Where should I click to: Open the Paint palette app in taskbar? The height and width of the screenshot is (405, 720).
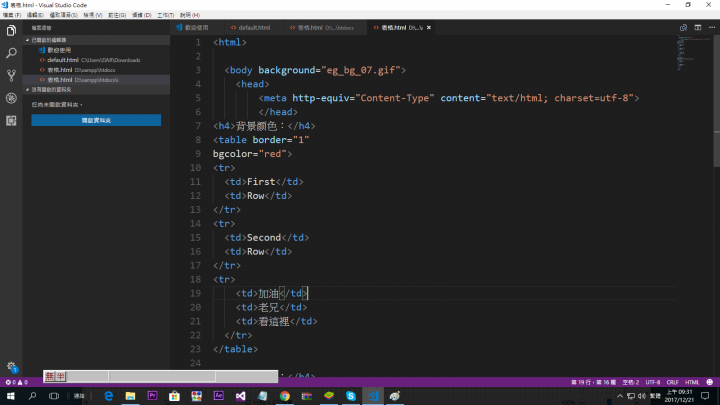pos(395,396)
